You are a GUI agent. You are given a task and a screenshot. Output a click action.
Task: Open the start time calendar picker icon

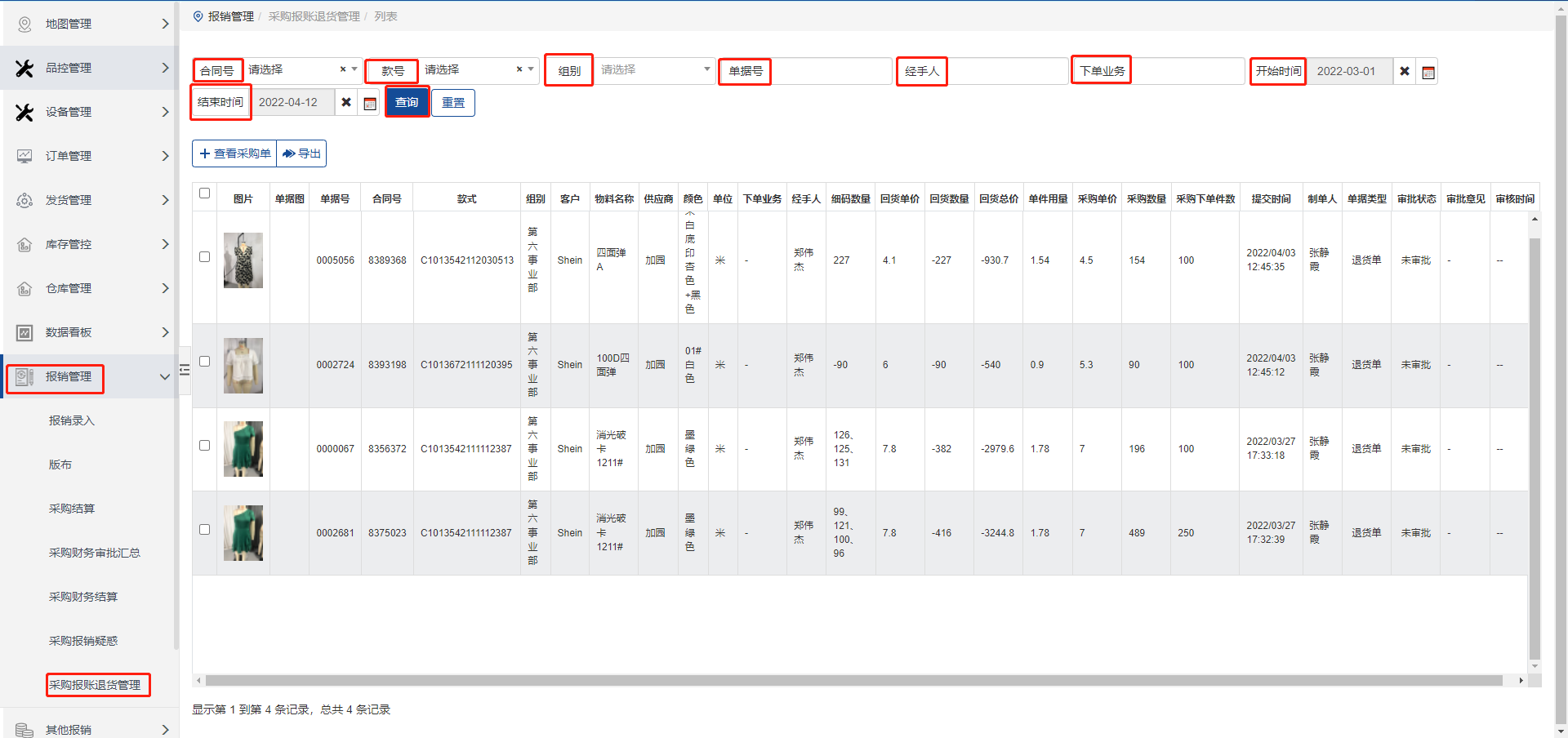(1428, 72)
